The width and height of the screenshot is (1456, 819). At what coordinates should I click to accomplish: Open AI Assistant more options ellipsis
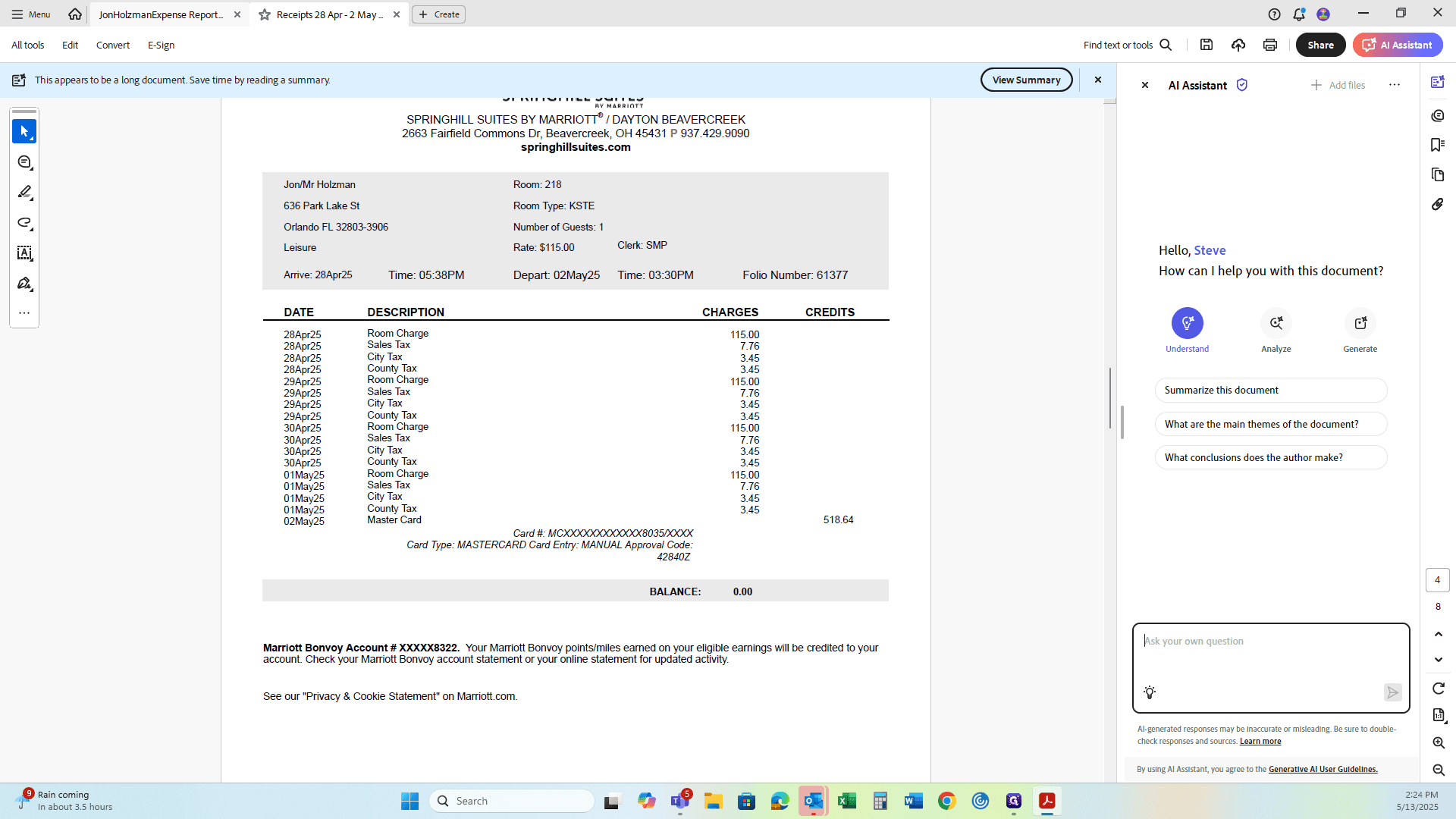pos(1395,85)
